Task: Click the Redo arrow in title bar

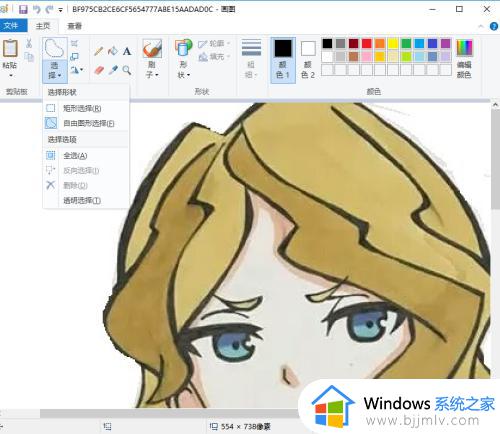Action: (50, 9)
